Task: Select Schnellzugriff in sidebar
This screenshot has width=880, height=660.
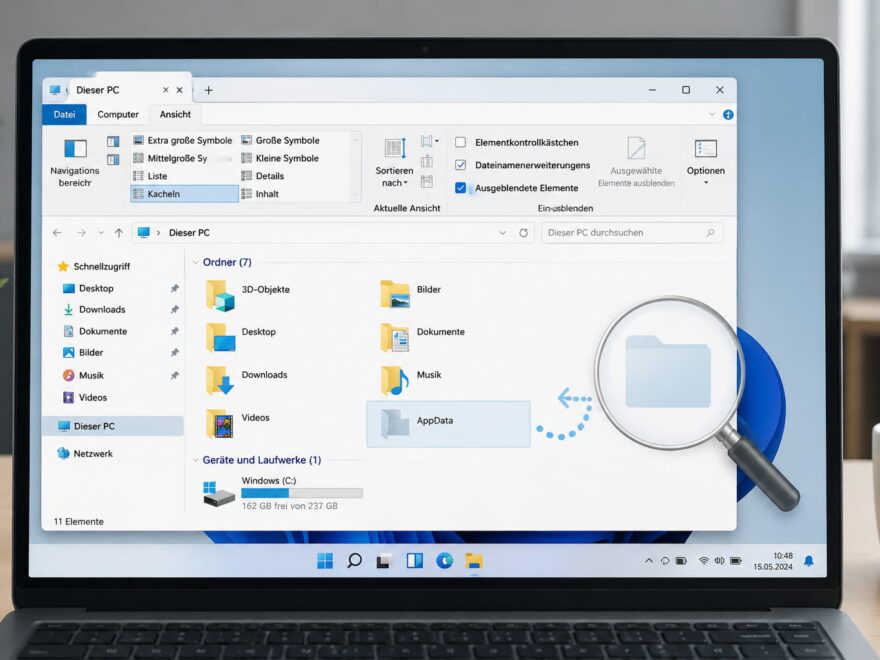Action: [x=94, y=267]
